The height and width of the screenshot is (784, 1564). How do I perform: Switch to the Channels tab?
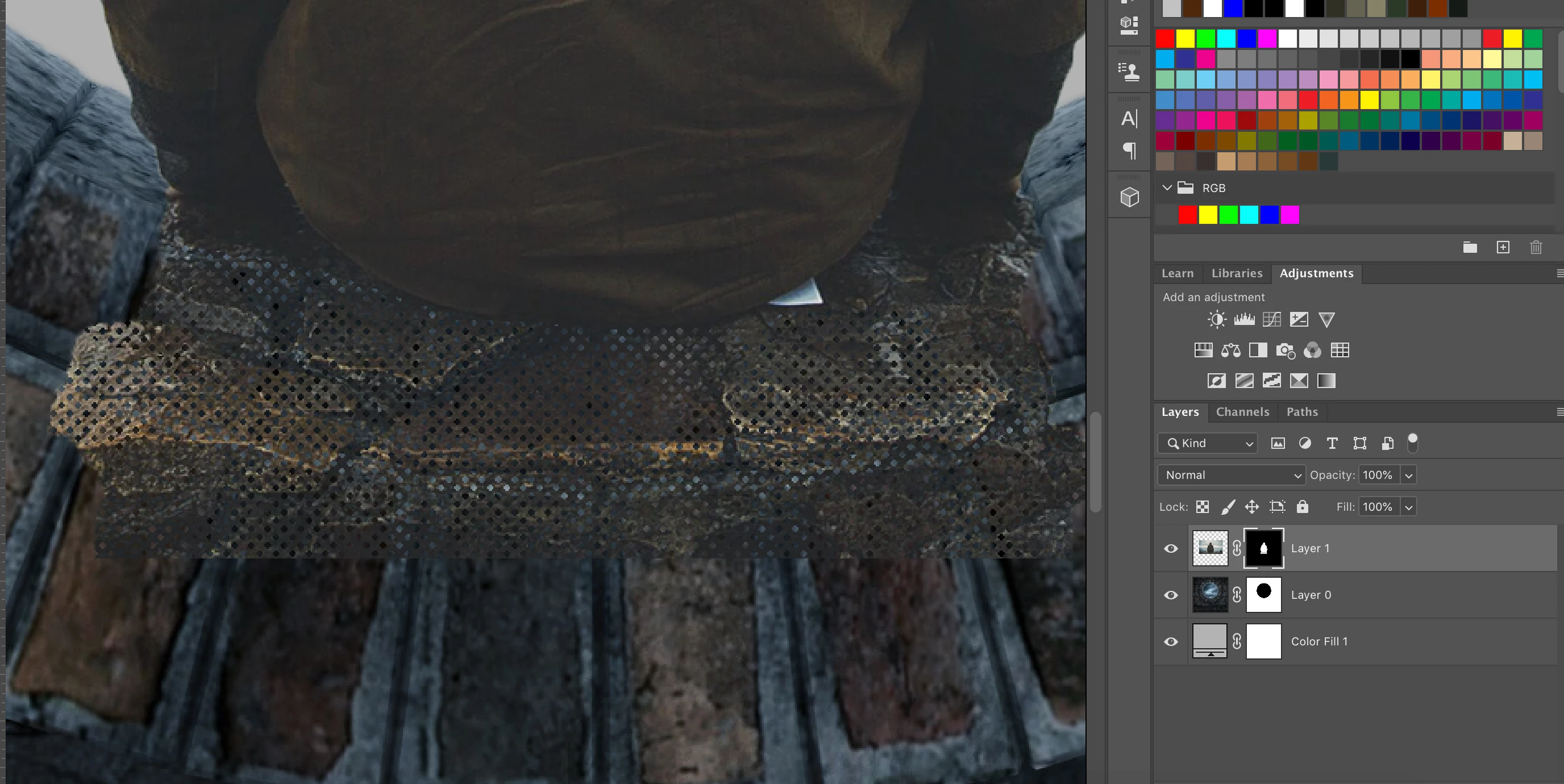point(1242,411)
